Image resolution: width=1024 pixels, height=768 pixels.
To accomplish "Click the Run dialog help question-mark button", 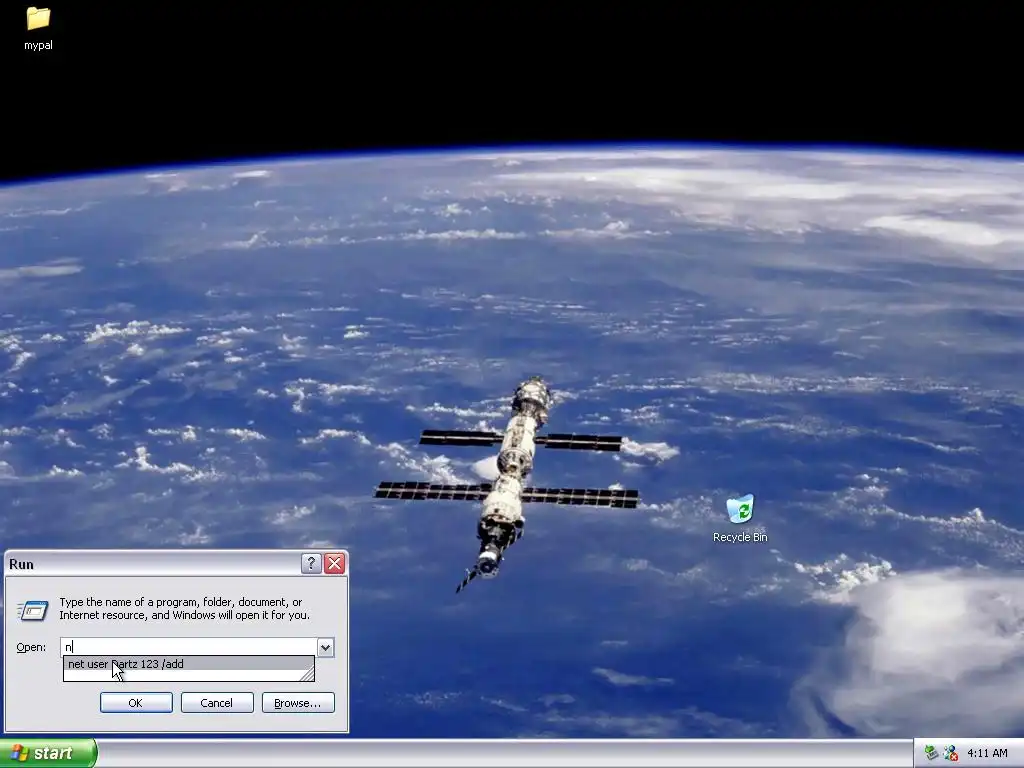I will click(x=311, y=564).
